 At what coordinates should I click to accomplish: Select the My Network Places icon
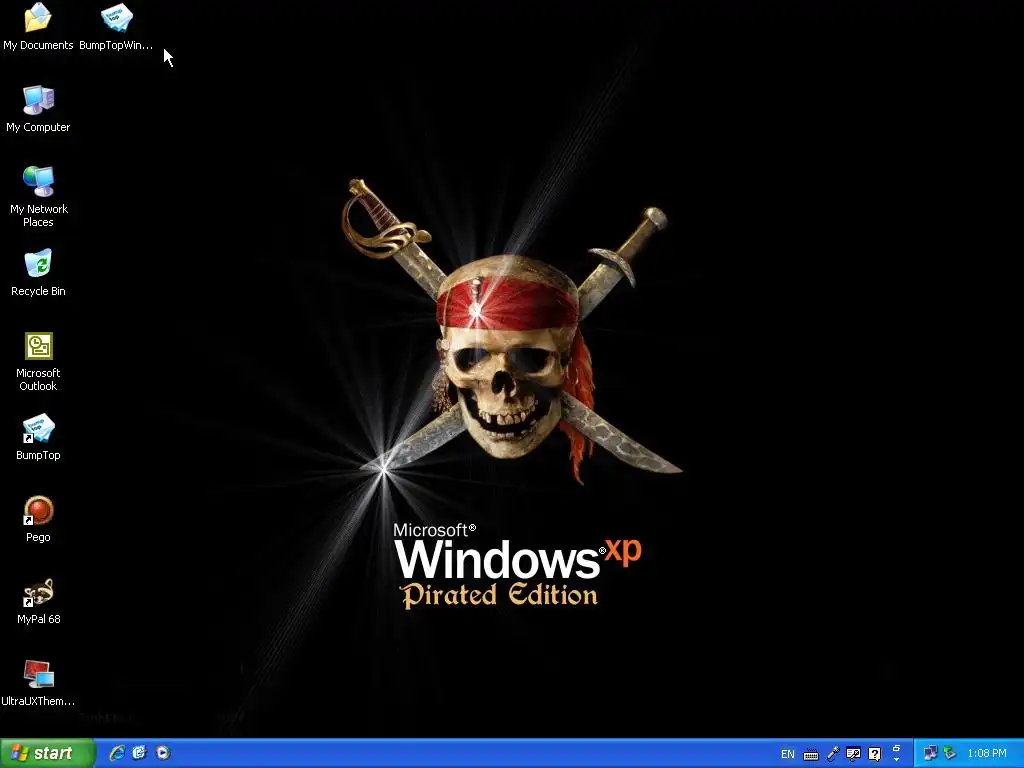tap(38, 197)
